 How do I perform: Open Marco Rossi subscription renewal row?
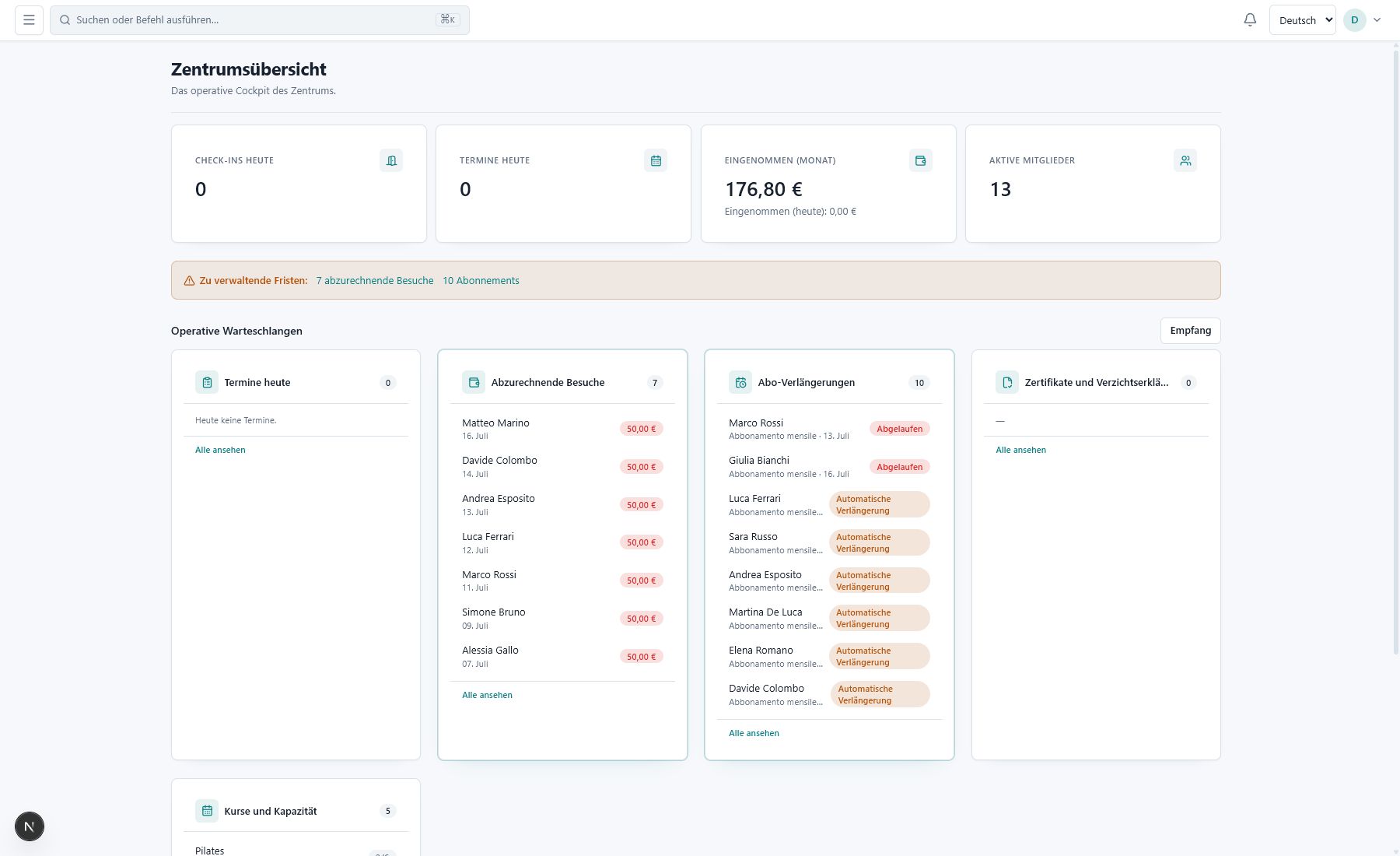(829, 429)
